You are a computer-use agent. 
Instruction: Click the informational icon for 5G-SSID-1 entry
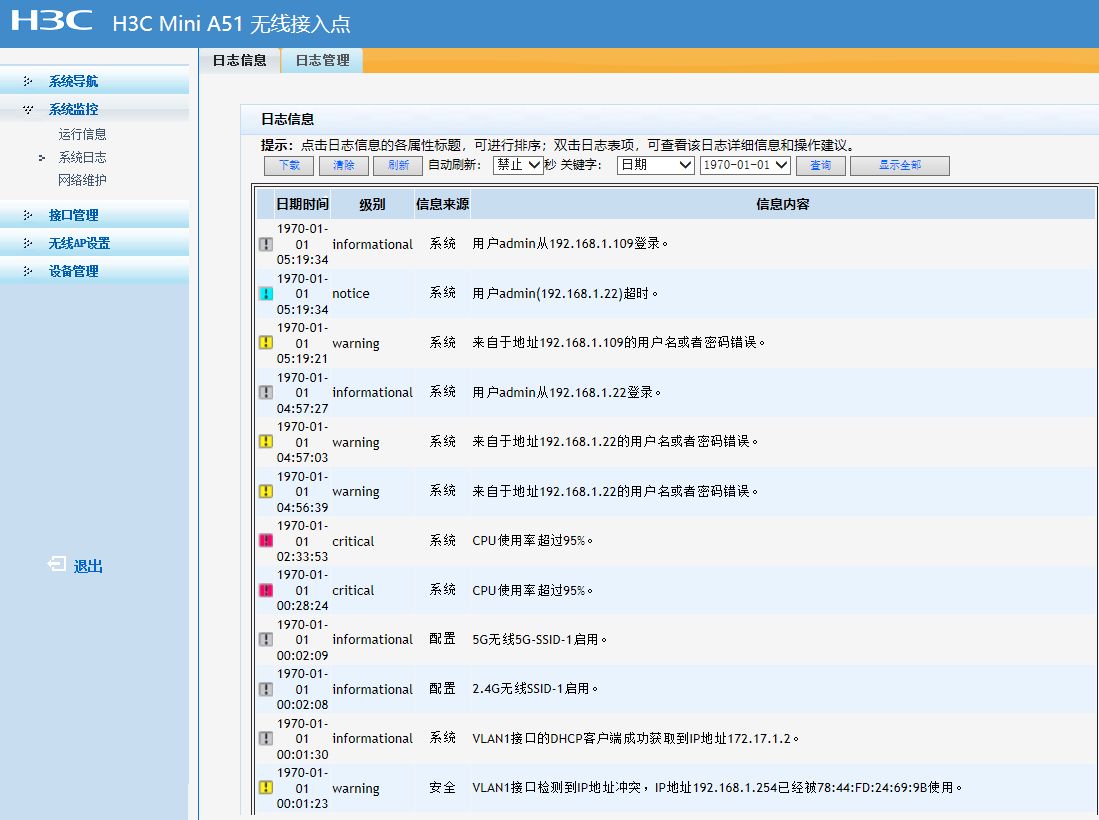[266, 639]
